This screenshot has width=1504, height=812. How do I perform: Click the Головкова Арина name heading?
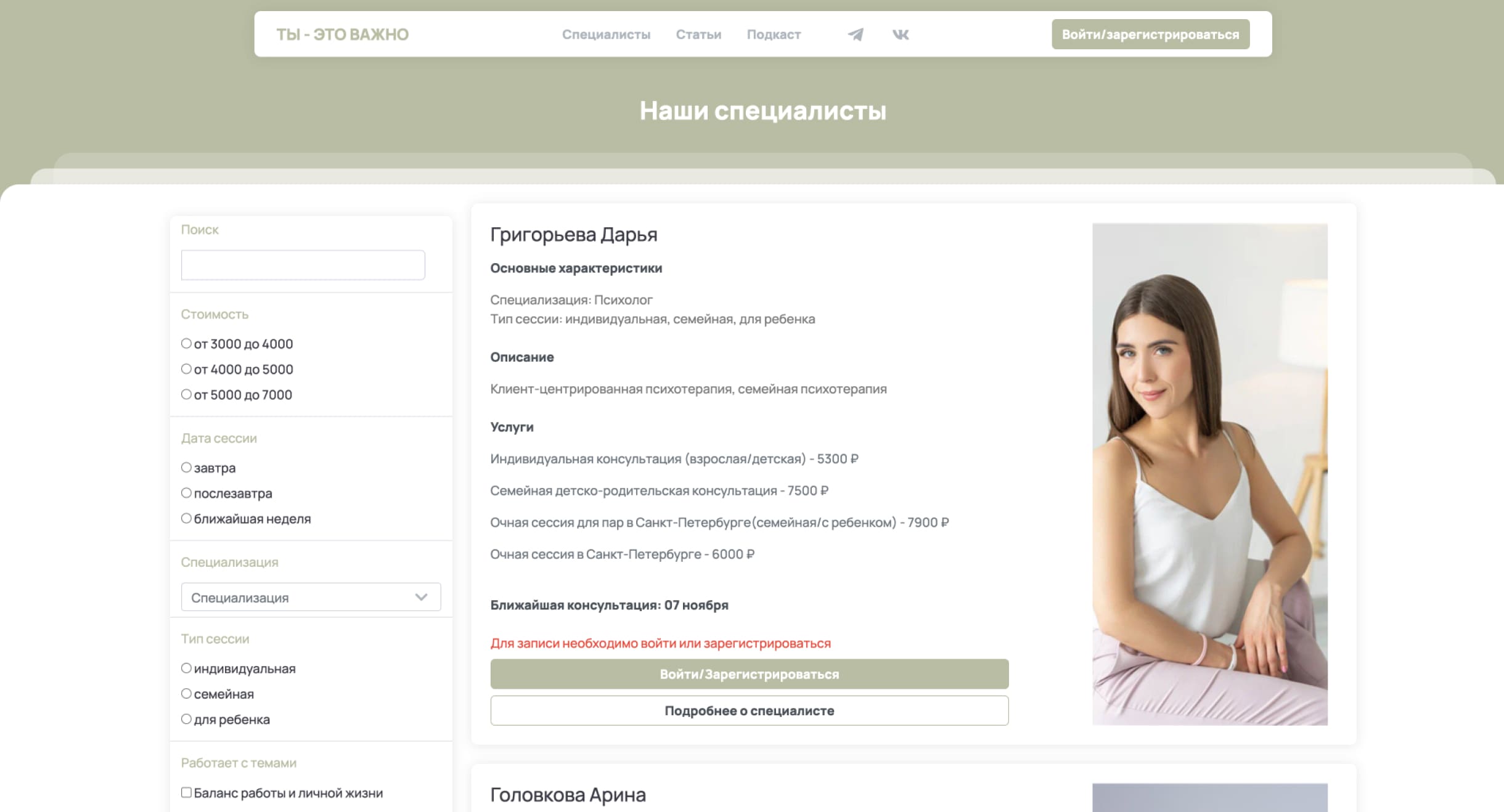(x=568, y=795)
